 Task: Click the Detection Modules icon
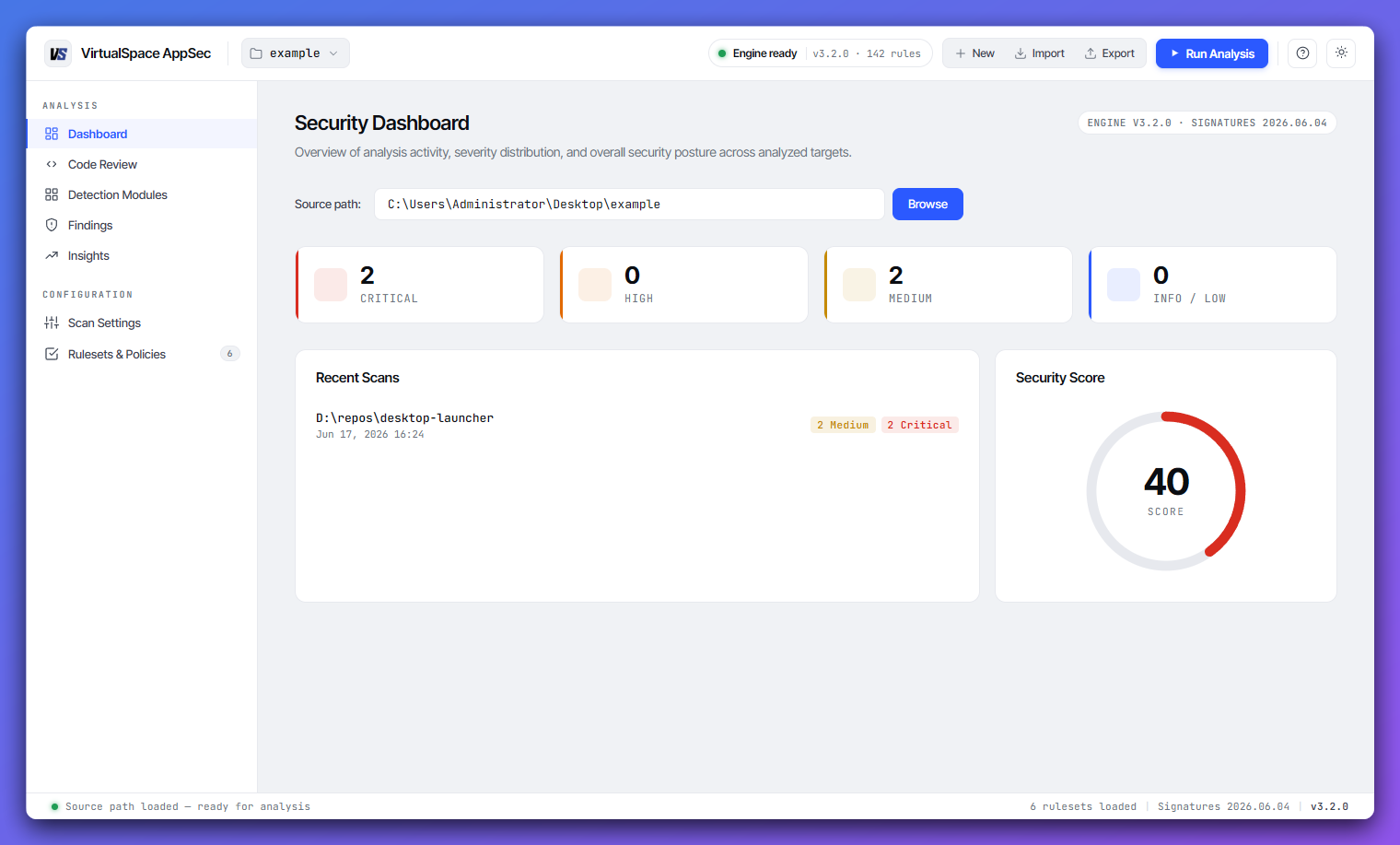pyautogui.click(x=52, y=194)
